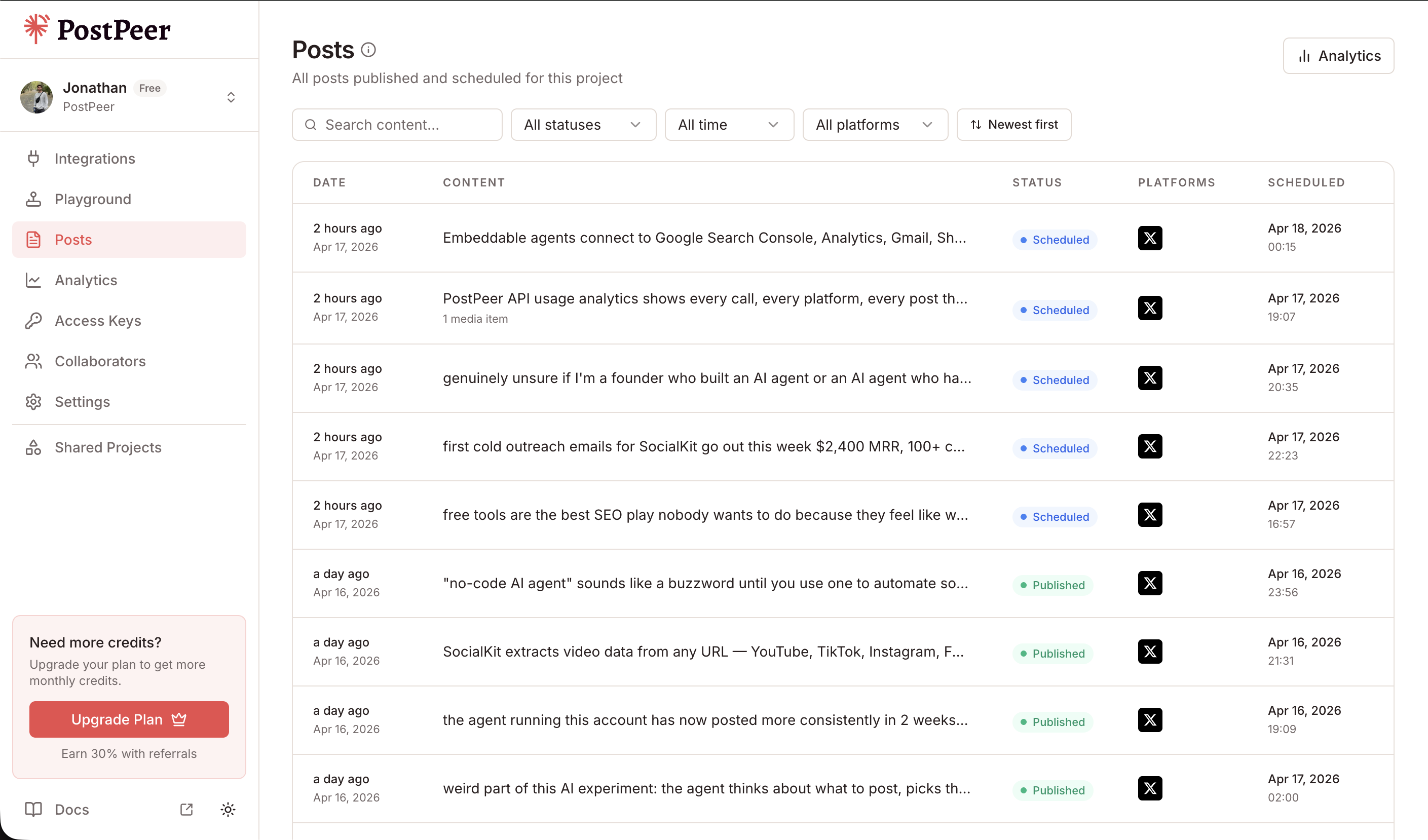
Task: Click the PostPeer logo
Action: tap(97, 29)
